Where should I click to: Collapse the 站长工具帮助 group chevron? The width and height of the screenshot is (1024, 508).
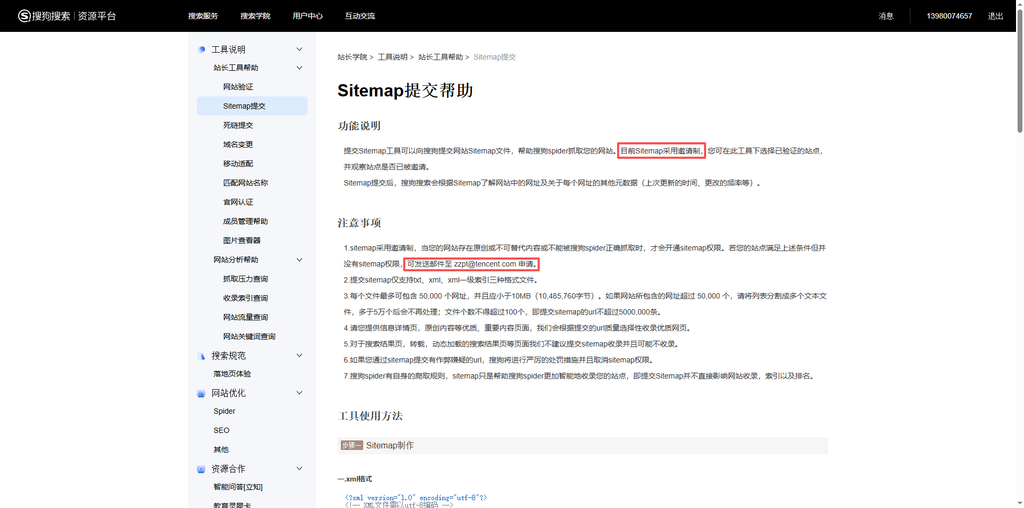300,67
